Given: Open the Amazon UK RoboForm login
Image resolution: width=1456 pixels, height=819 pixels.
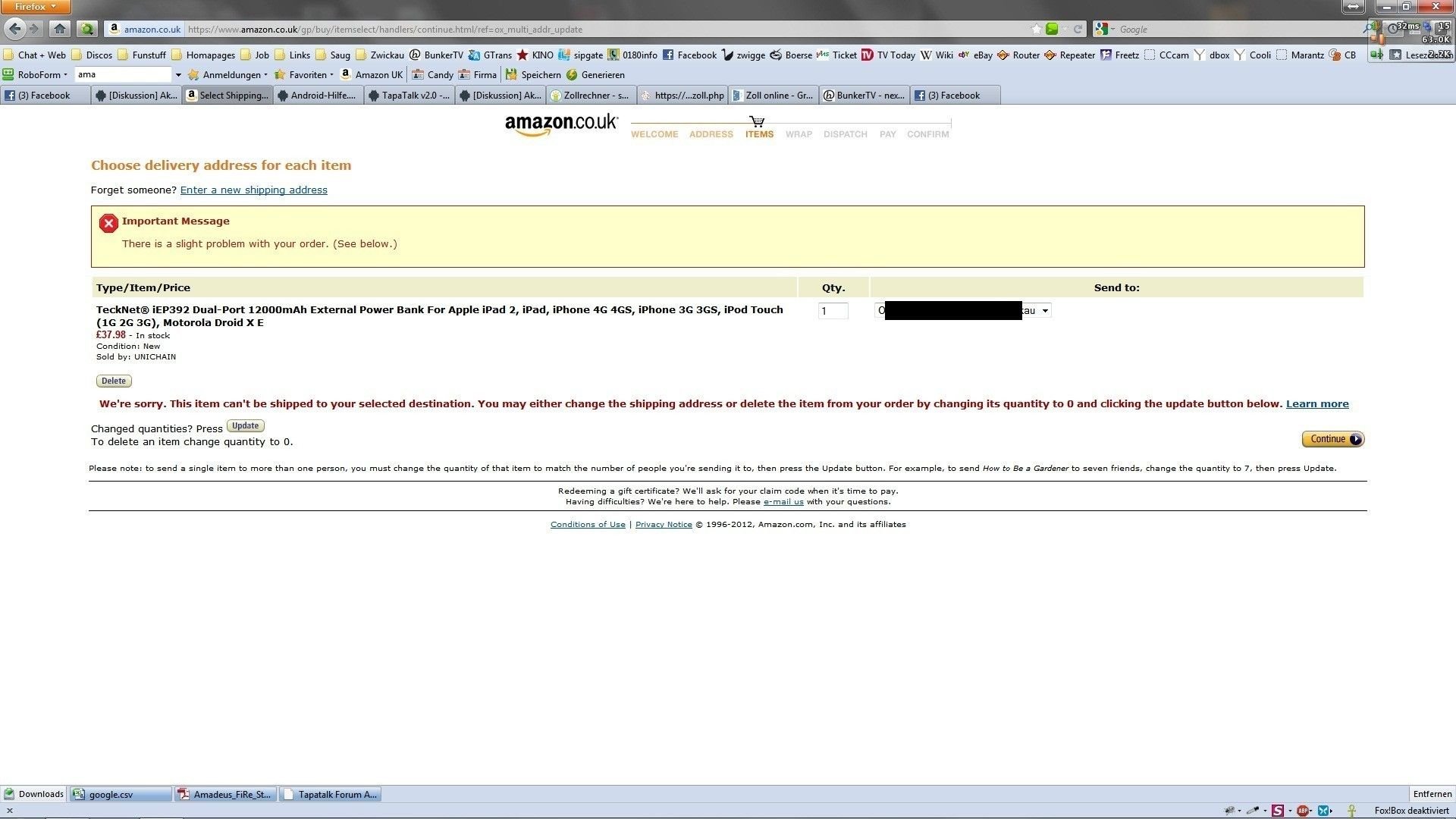Looking at the screenshot, I should (371, 74).
